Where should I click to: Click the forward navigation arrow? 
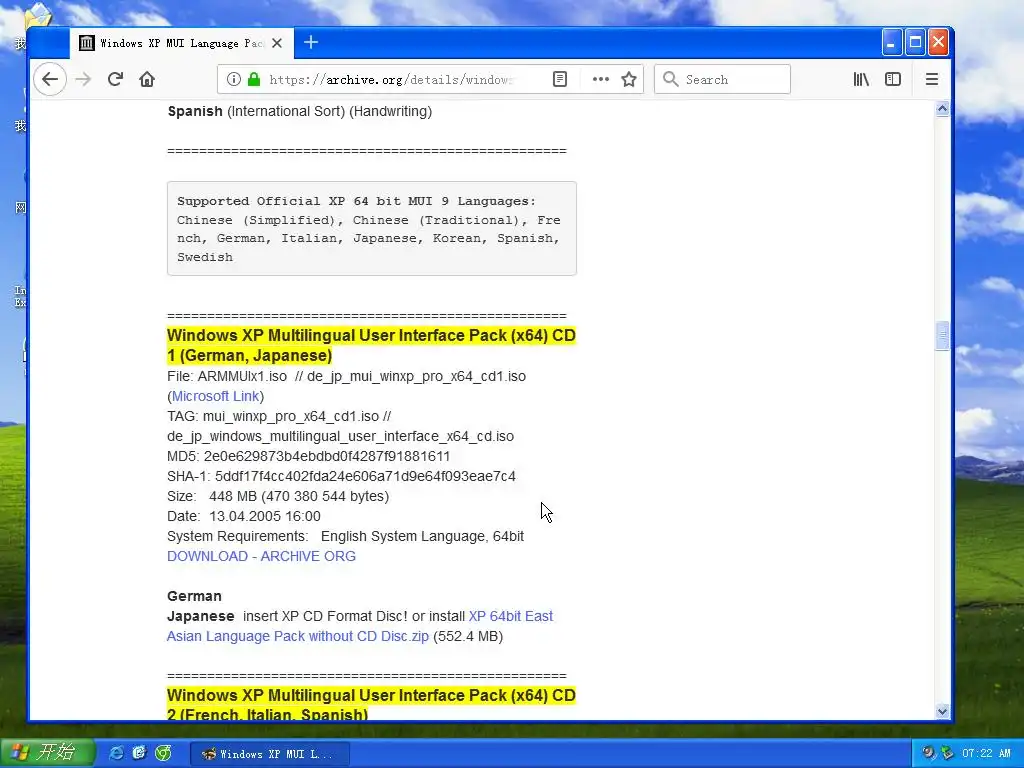[x=83, y=80]
